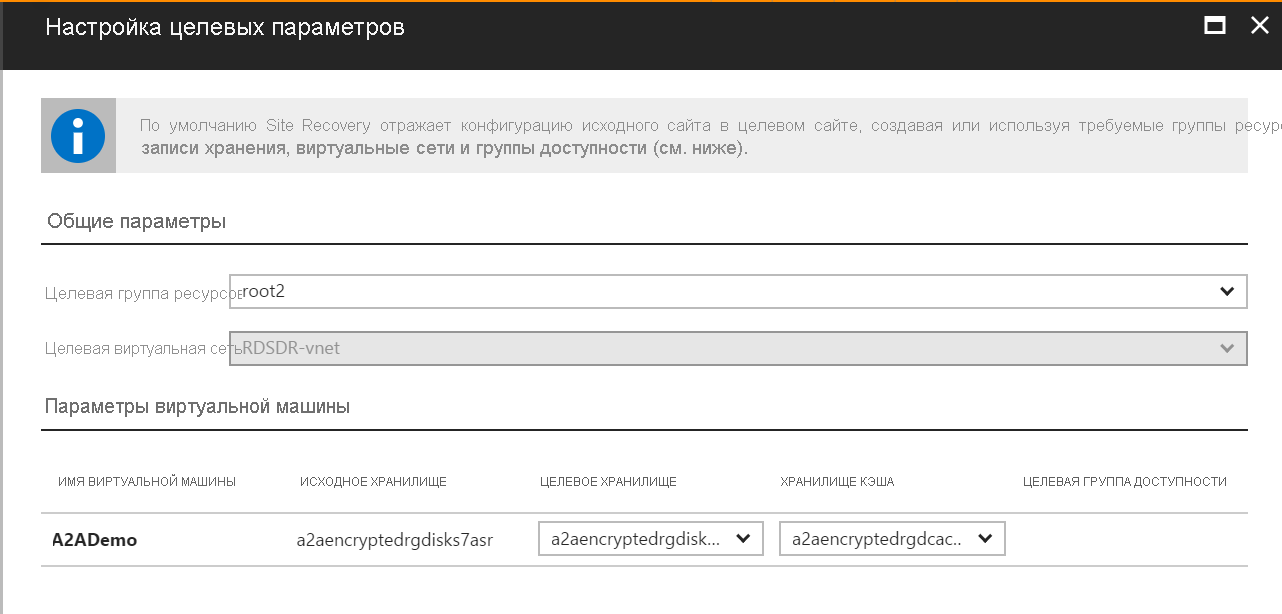Screen dimensions: 1282x614
Task: Click the Общие параметры section heading
Action: [x=136, y=222]
